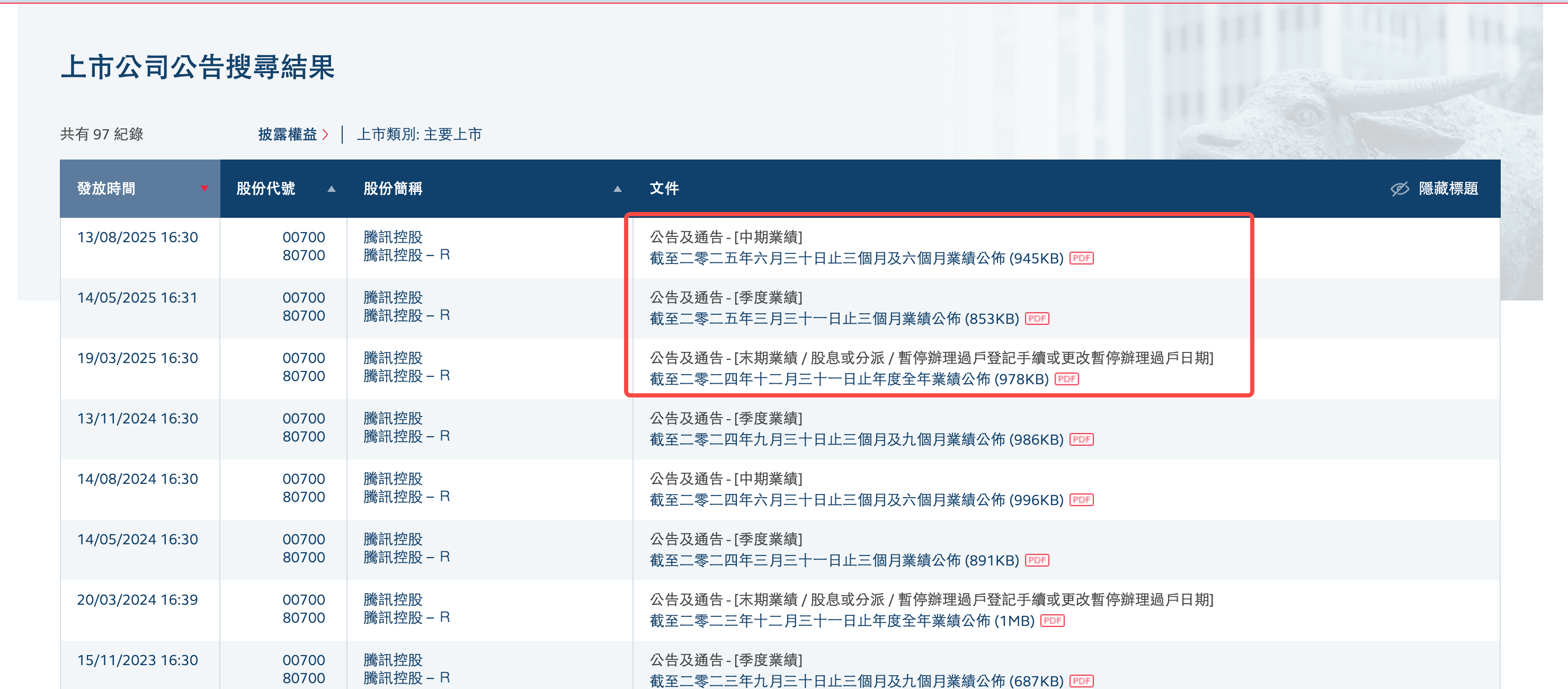Click PDF icon for March 2024 quarterly results

coord(1037,560)
